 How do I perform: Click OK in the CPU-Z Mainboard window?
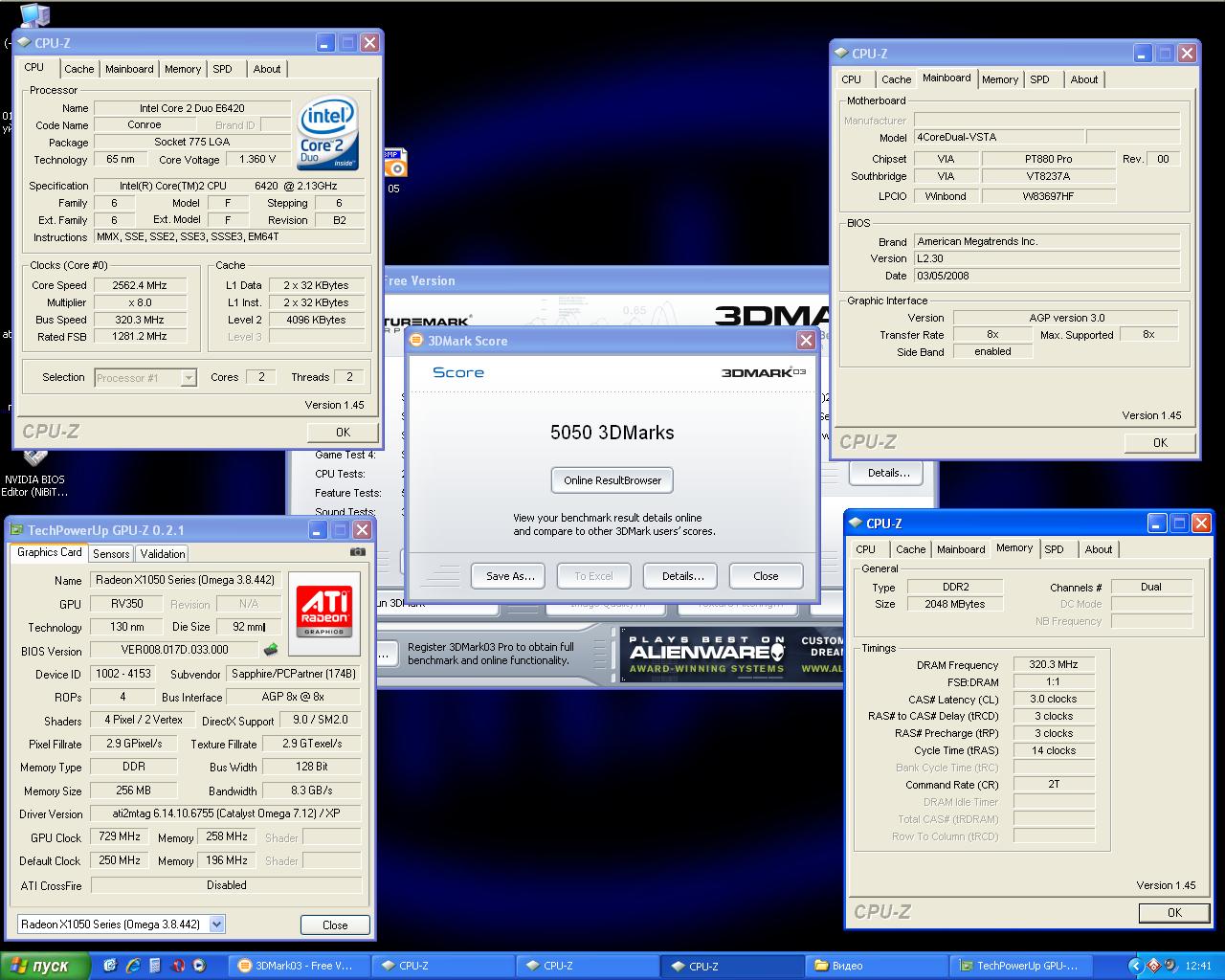point(1160,442)
